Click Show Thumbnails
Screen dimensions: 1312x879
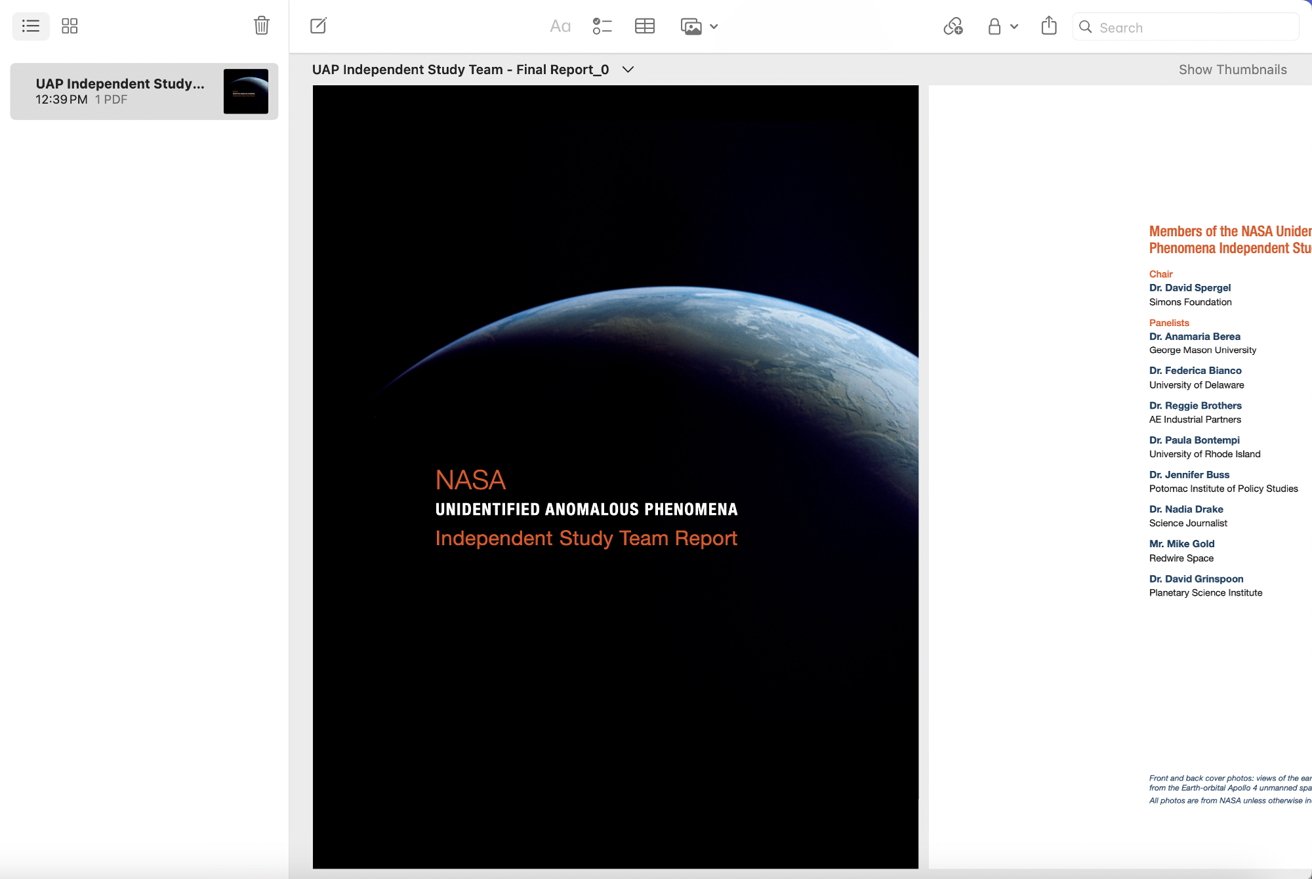click(x=1233, y=70)
